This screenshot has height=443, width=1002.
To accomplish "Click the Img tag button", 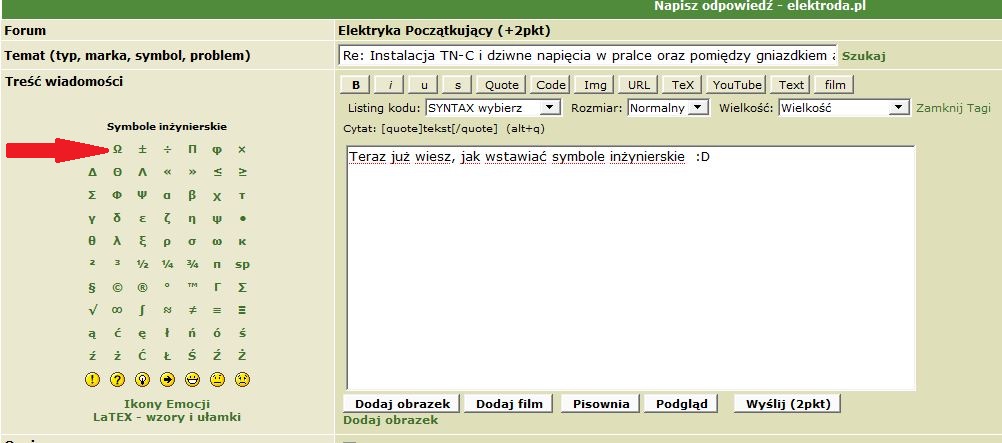I will (595, 84).
